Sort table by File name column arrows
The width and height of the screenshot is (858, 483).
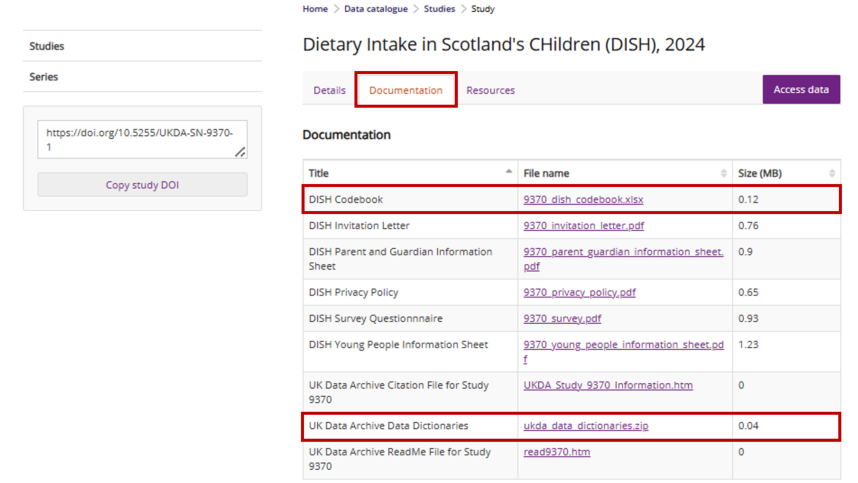click(x=724, y=173)
